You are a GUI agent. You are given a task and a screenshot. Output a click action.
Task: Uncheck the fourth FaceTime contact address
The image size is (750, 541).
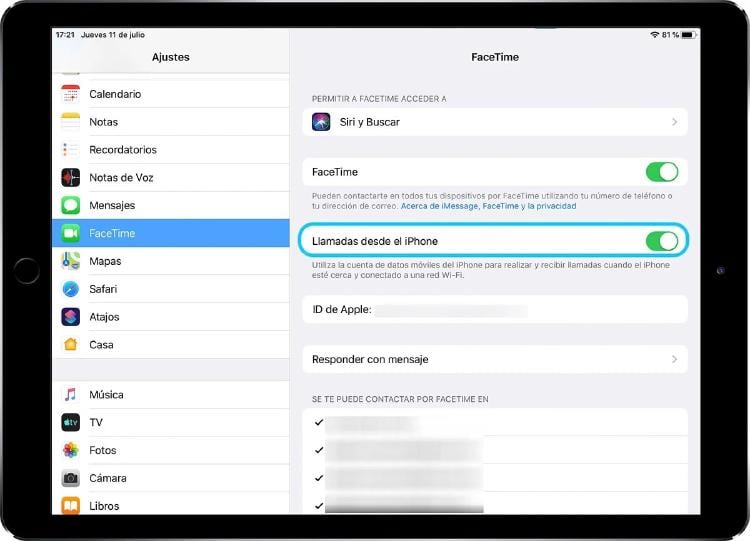coord(319,506)
